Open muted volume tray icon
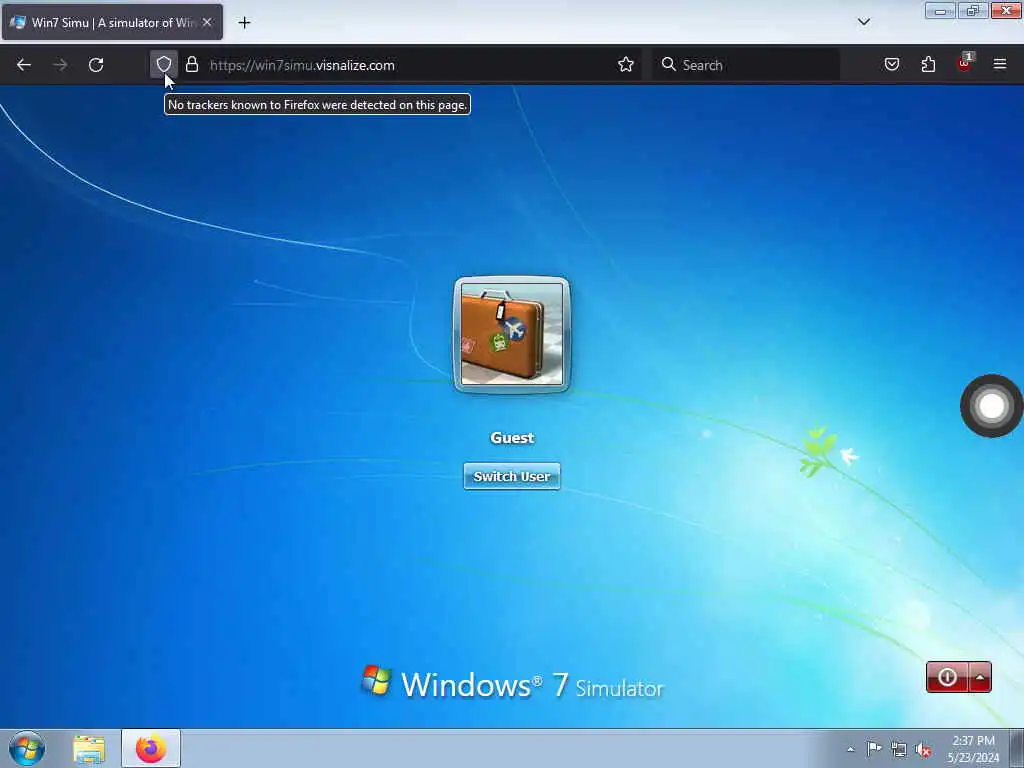The image size is (1024, 768). (923, 750)
